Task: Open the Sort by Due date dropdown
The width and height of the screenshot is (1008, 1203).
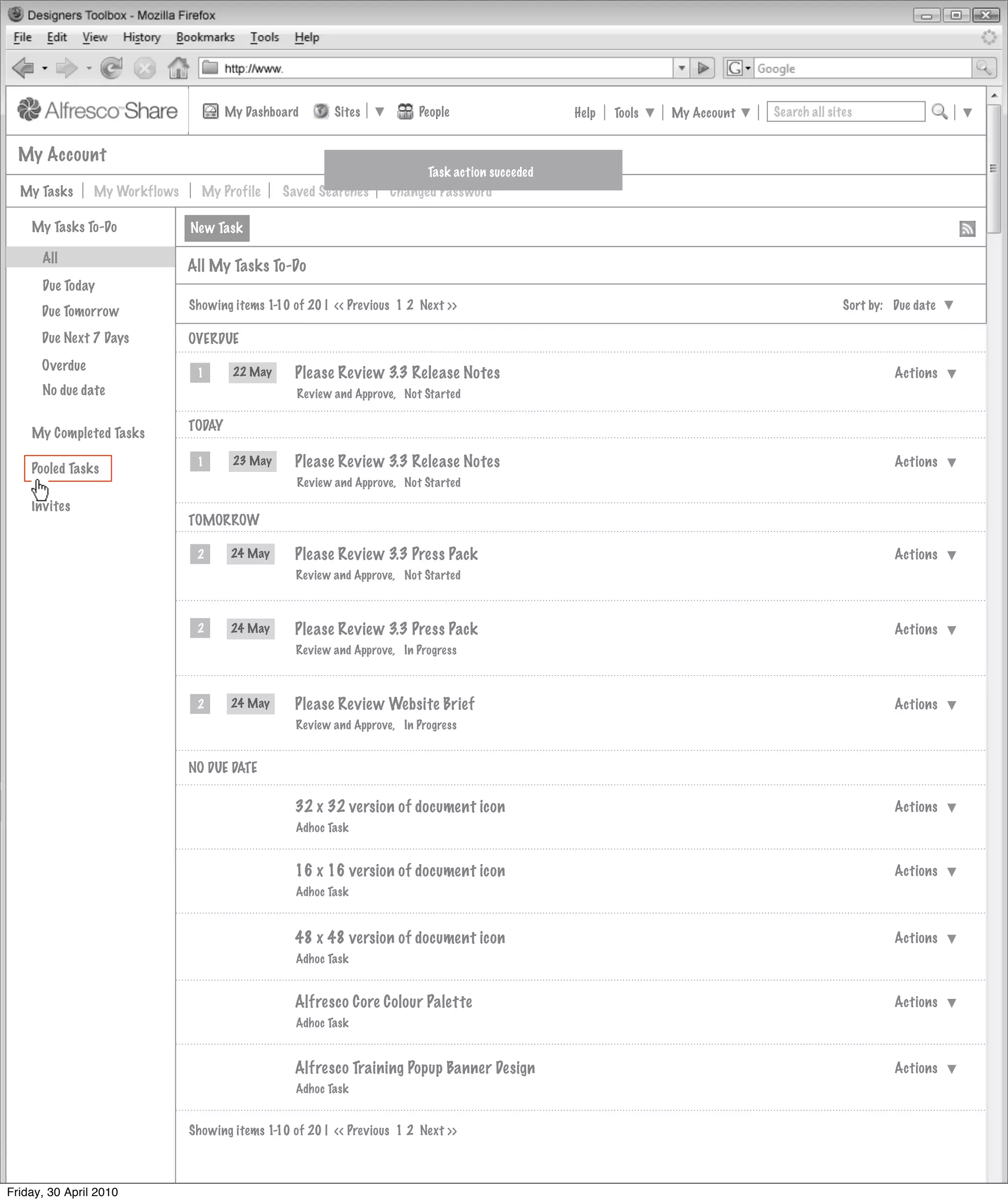Action: [923, 306]
